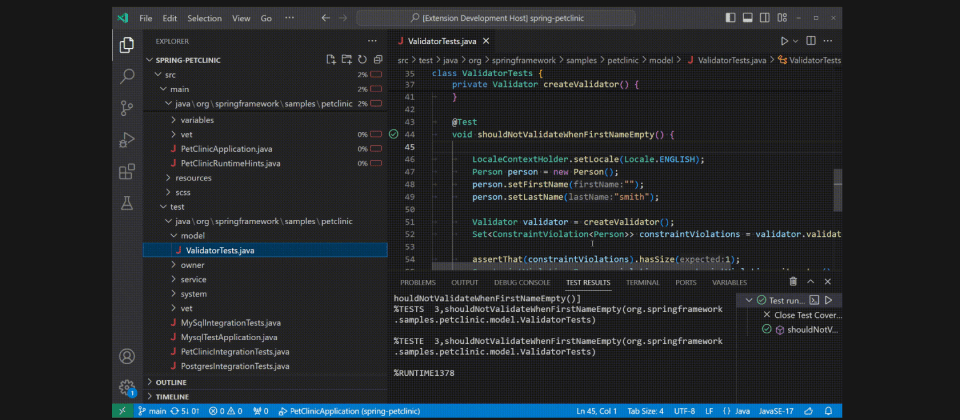The width and height of the screenshot is (960, 420).
Task: Refresh the Explorer file tree
Action: pyautogui.click(x=362, y=60)
